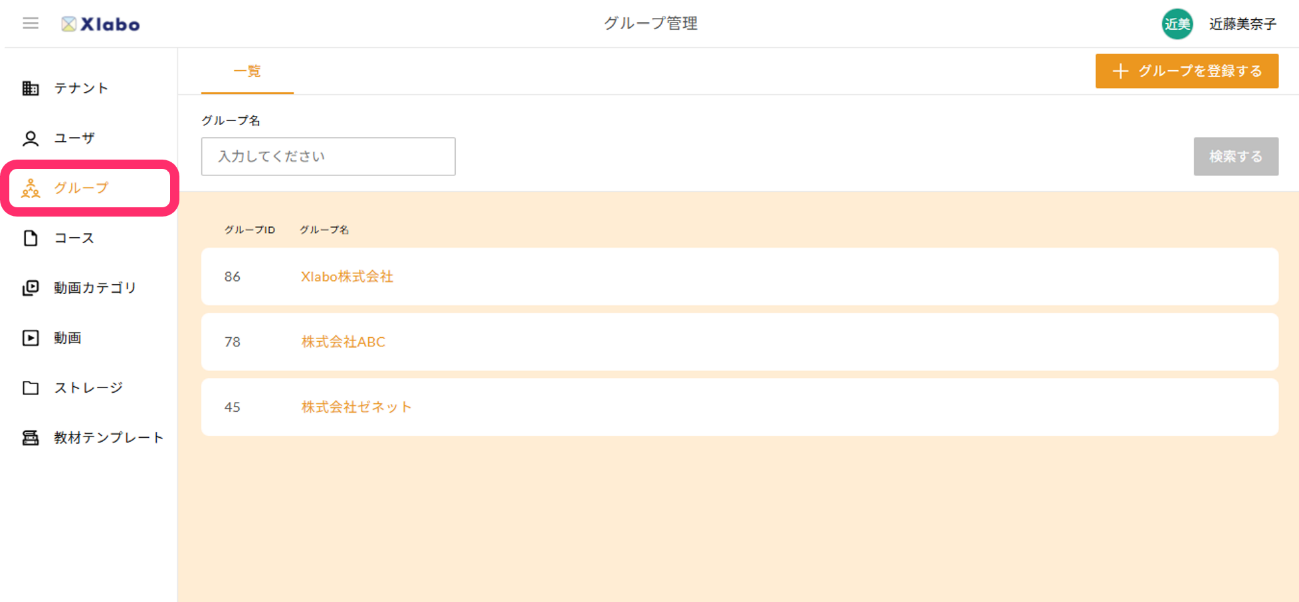Click the ストレージ folder icon
This screenshot has width=1299, height=602.
(x=31, y=388)
